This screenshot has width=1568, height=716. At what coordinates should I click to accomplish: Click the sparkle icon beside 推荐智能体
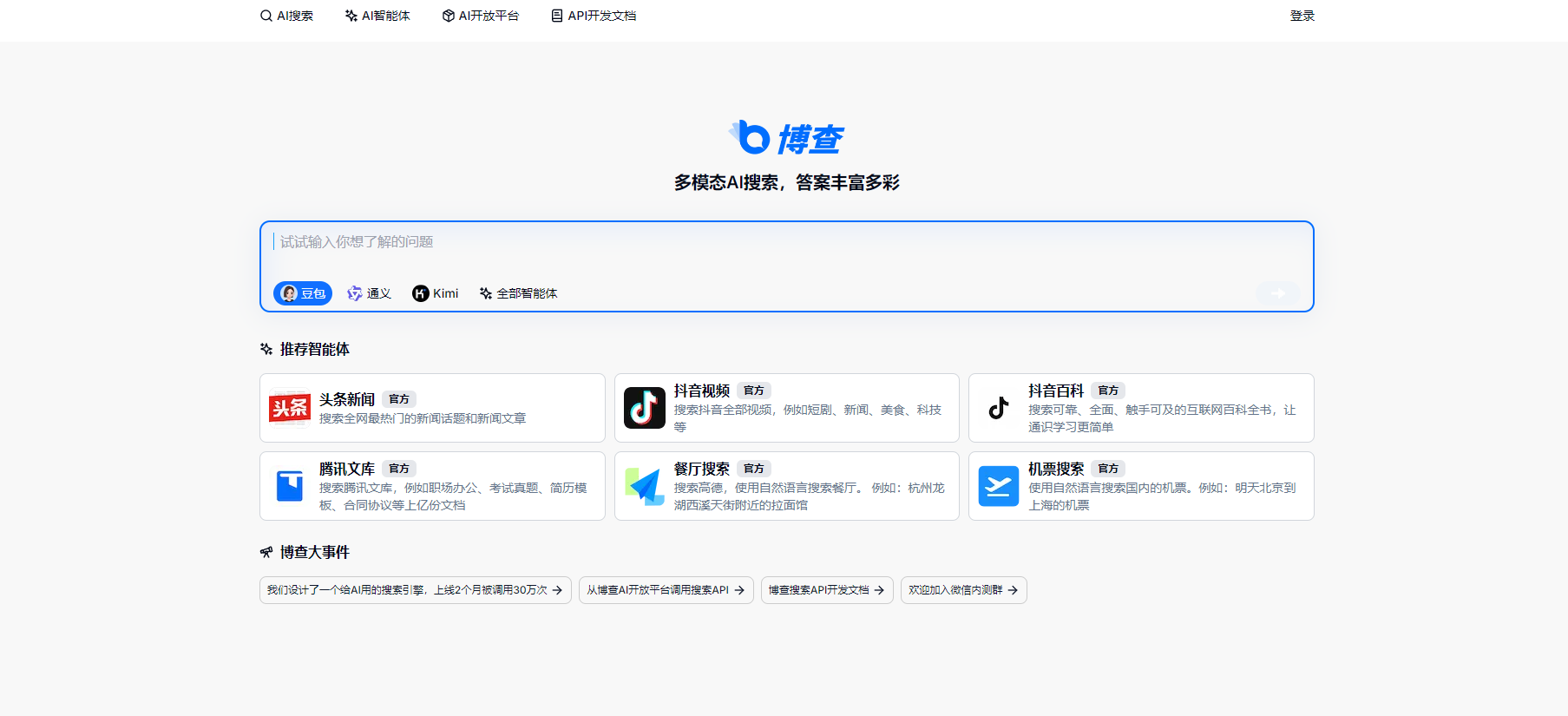coord(266,349)
